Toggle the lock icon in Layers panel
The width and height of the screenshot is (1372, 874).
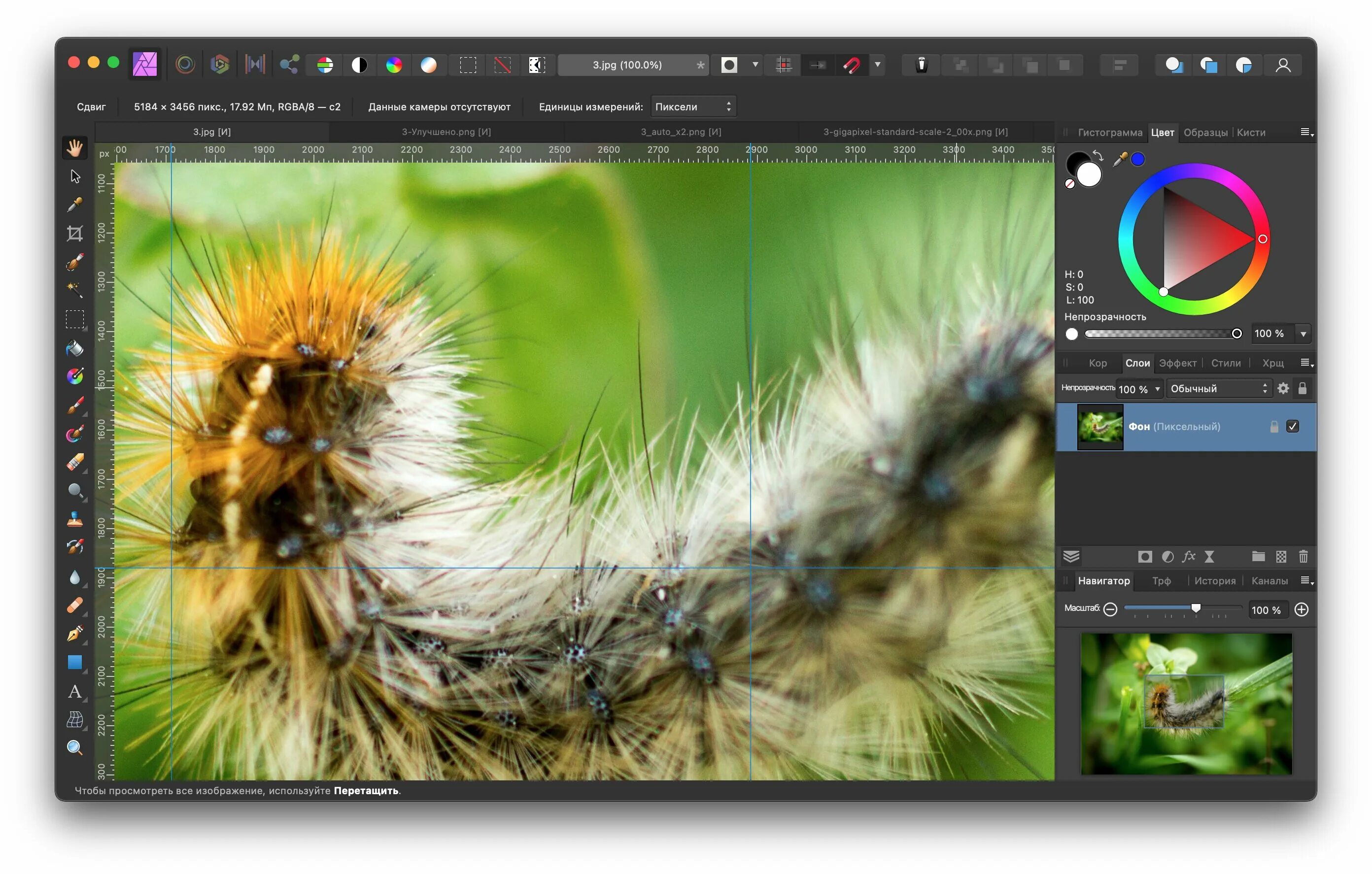(x=1302, y=389)
